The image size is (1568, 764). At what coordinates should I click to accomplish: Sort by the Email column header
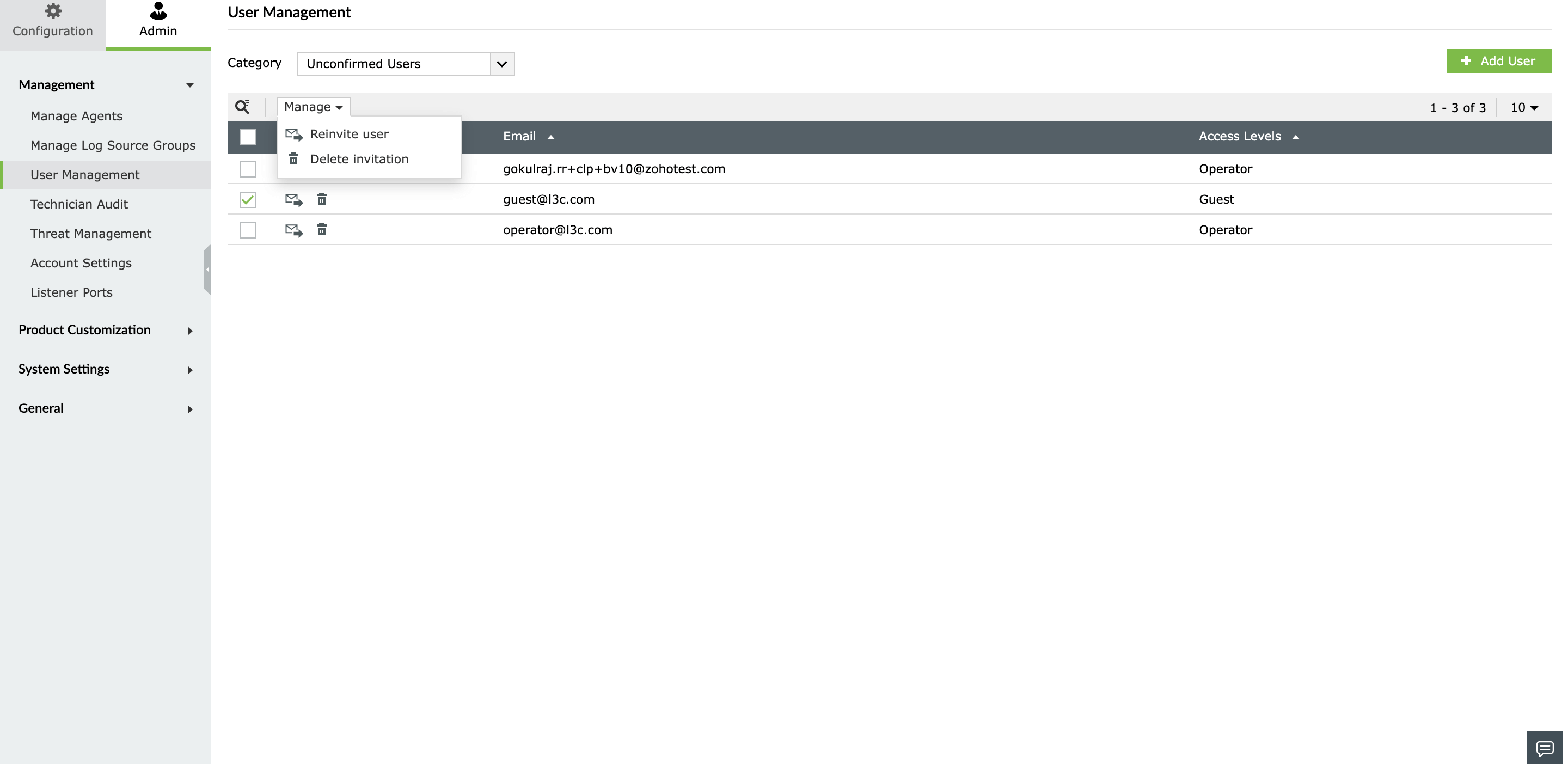(x=519, y=136)
